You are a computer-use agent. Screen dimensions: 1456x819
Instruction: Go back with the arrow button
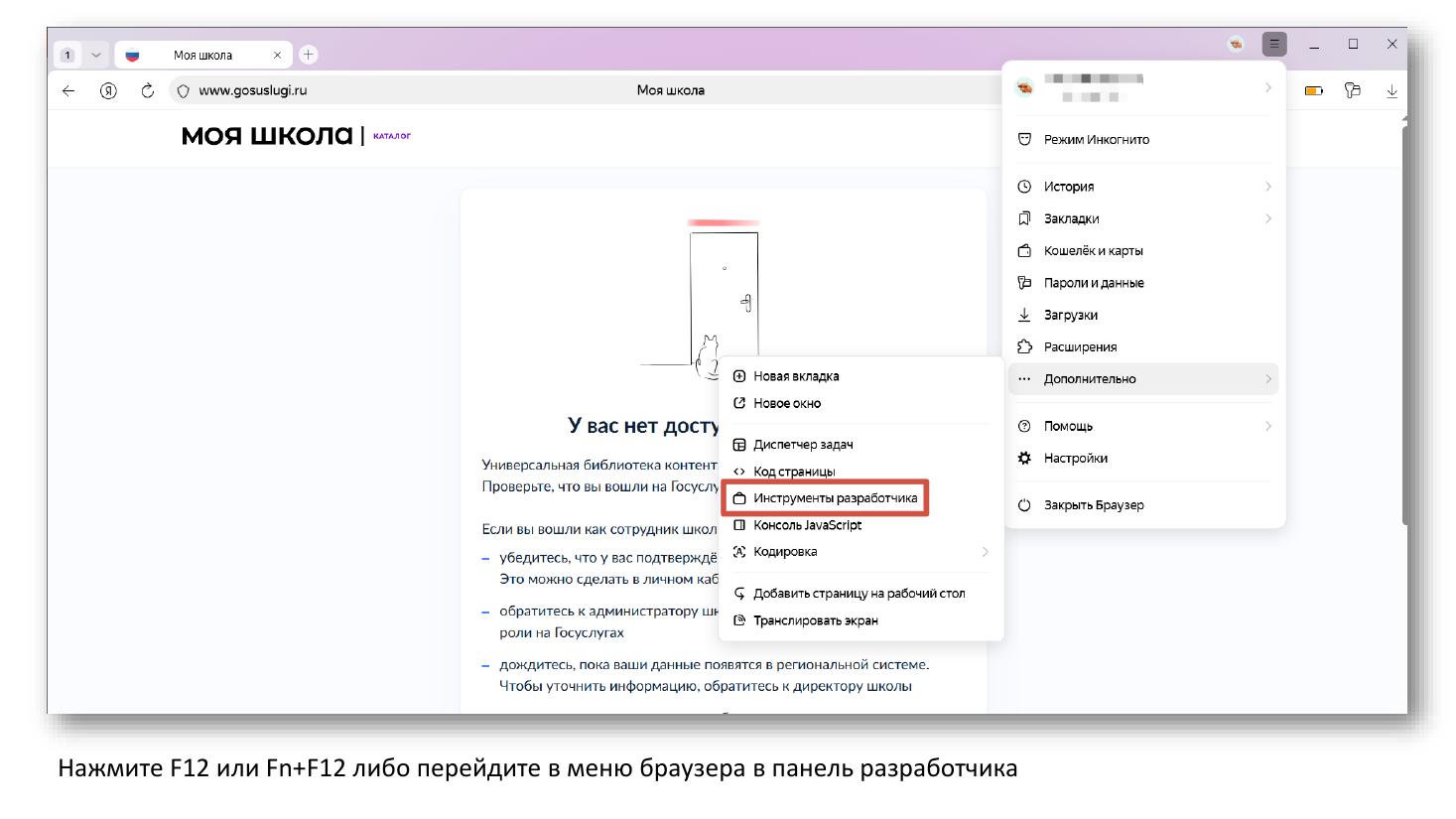pyautogui.click(x=68, y=90)
